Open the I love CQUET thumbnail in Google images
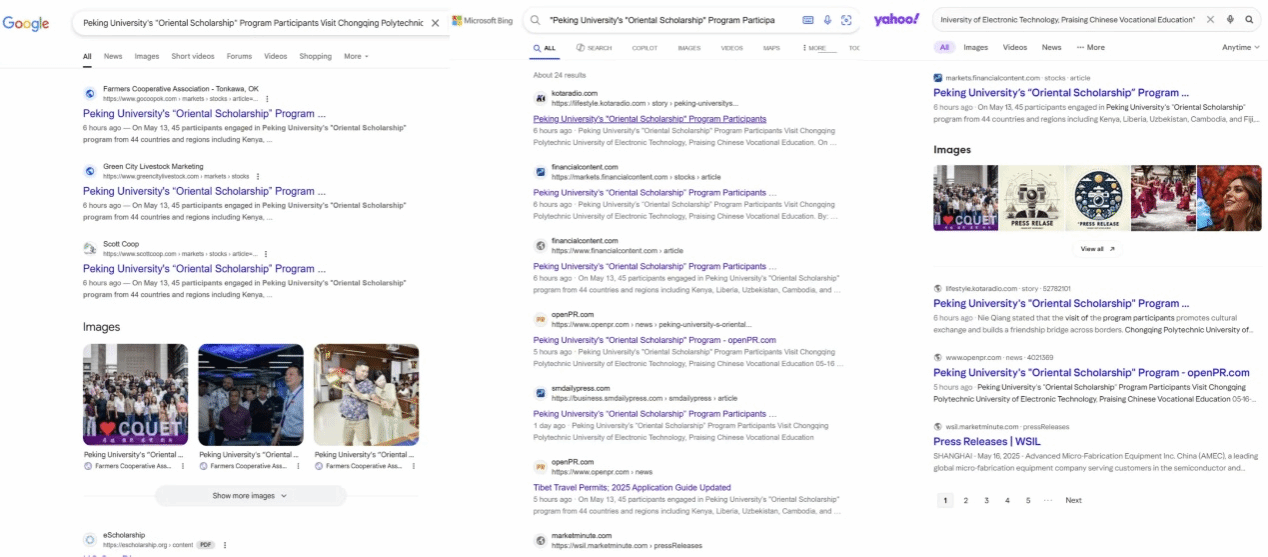 (135, 394)
